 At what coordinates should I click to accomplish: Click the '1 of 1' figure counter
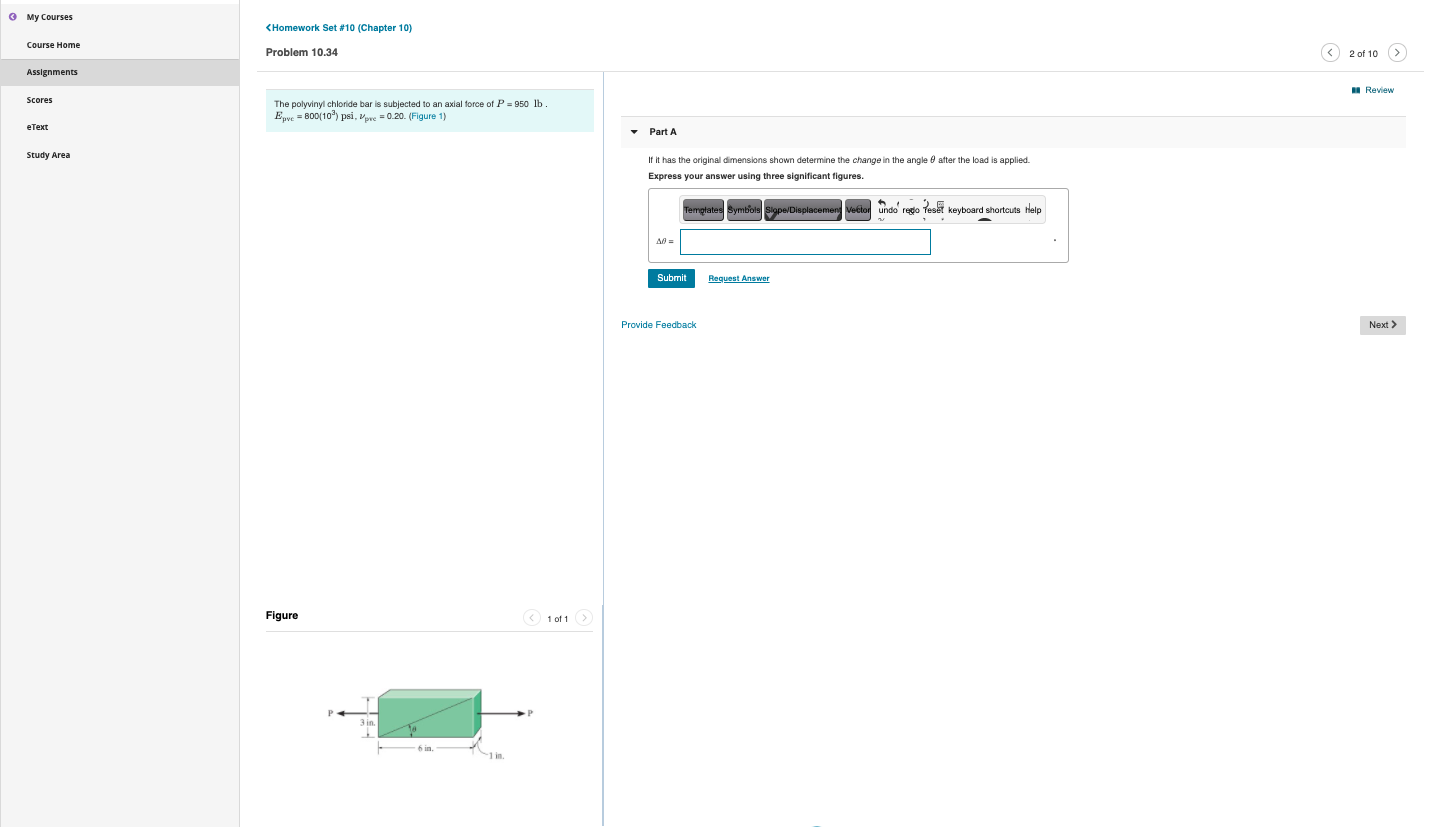pyautogui.click(x=558, y=619)
